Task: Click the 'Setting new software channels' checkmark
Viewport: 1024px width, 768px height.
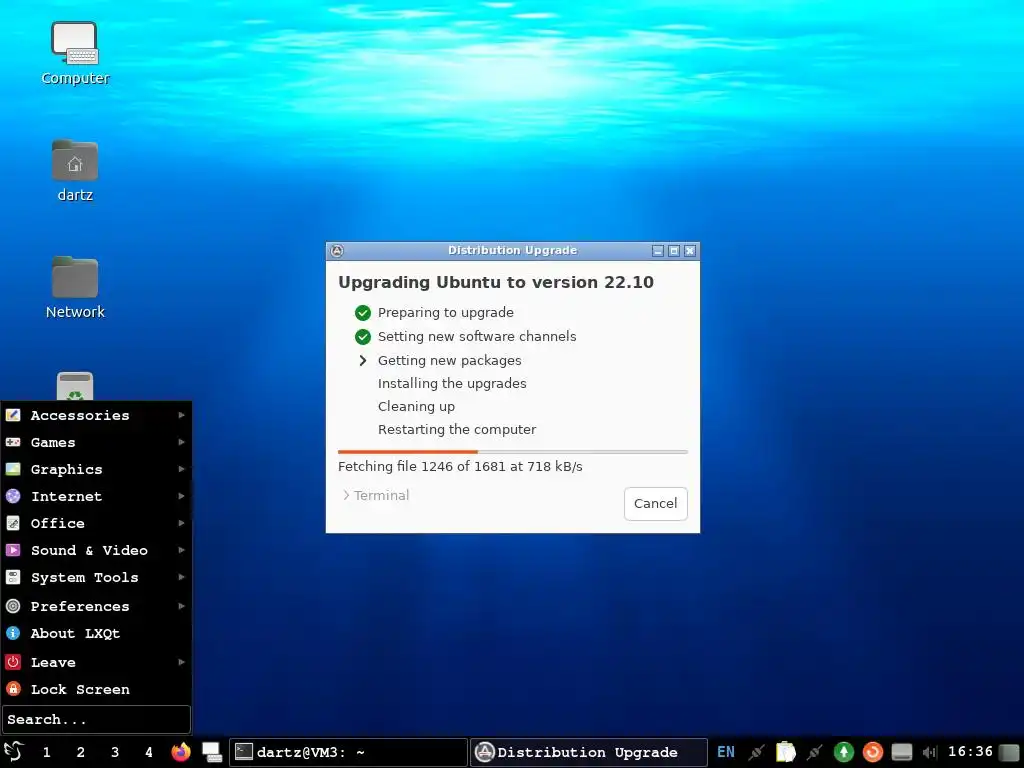Action: (362, 337)
